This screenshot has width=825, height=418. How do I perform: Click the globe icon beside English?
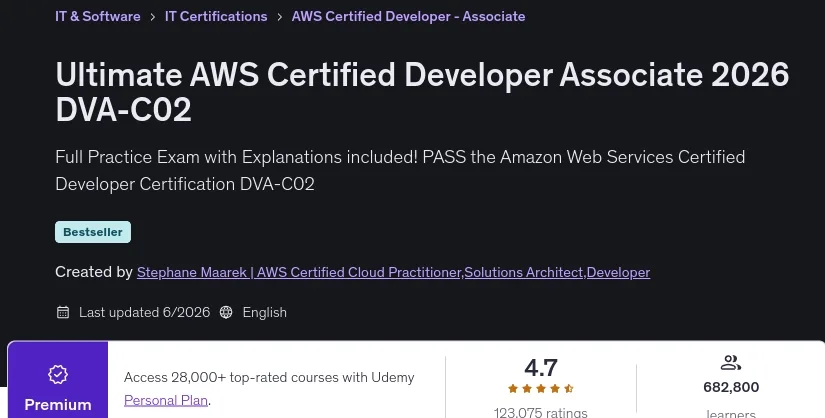(226, 312)
